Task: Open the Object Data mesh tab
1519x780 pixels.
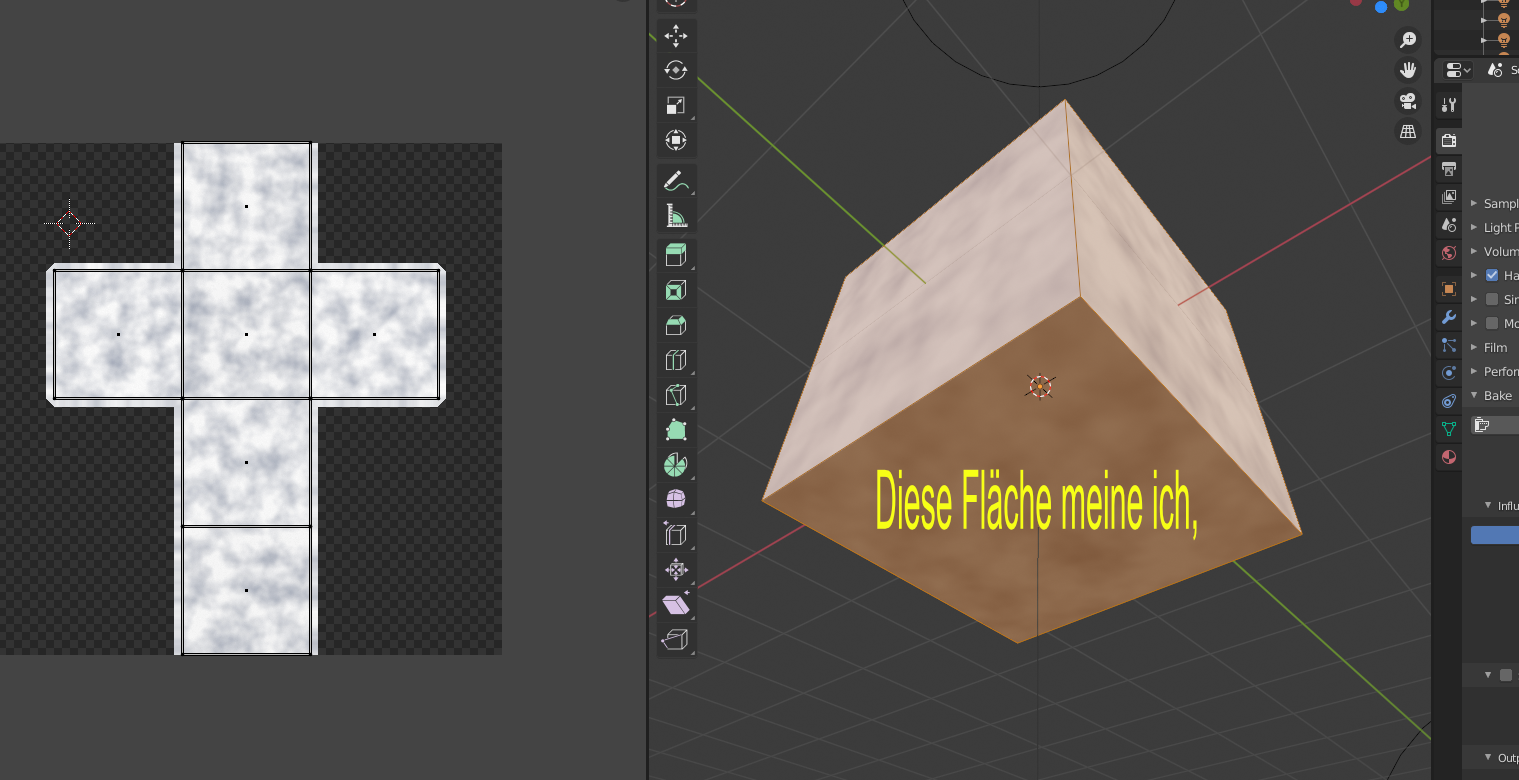Action: pos(1448,429)
